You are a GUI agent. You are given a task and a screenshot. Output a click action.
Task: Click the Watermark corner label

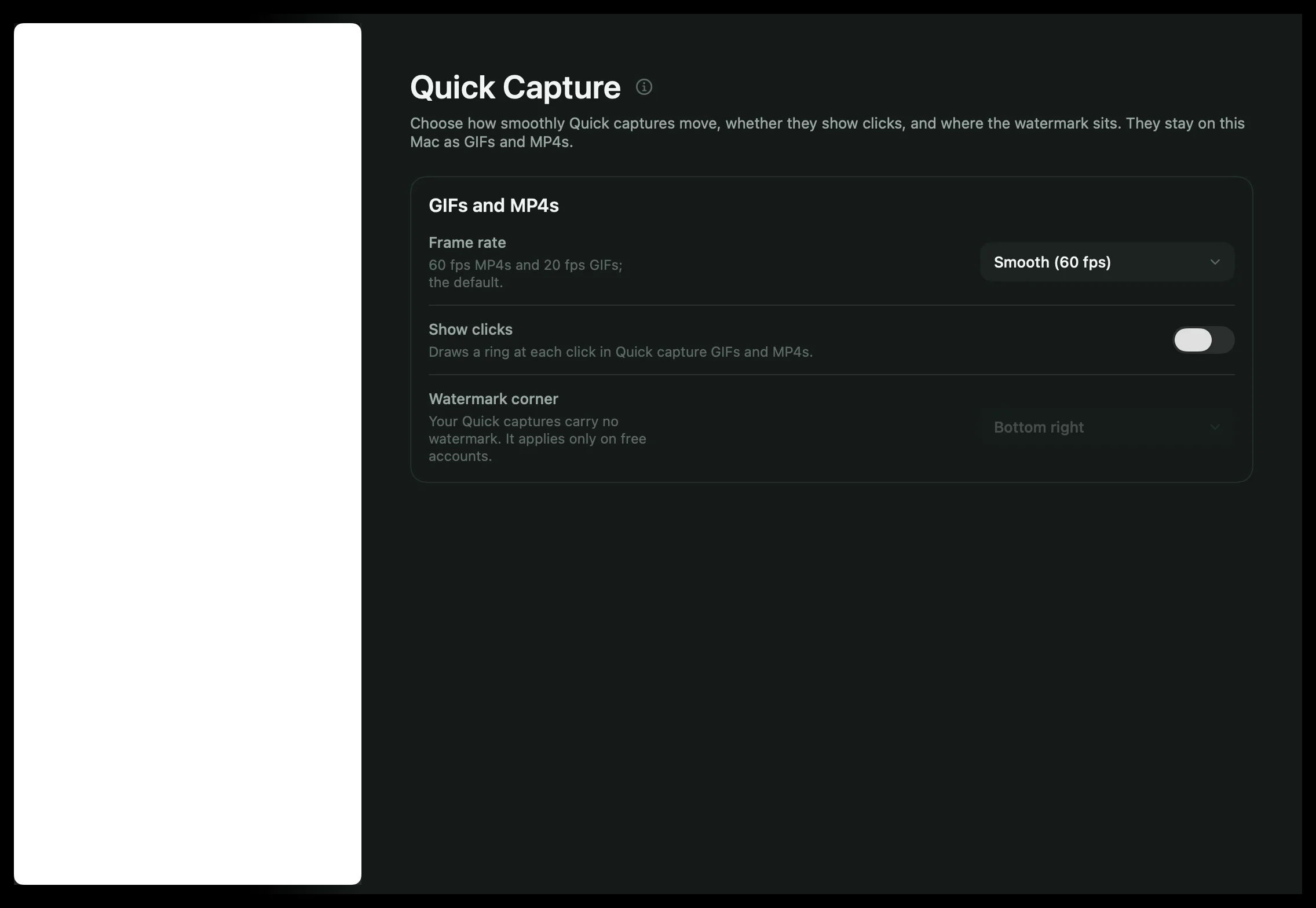click(493, 399)
